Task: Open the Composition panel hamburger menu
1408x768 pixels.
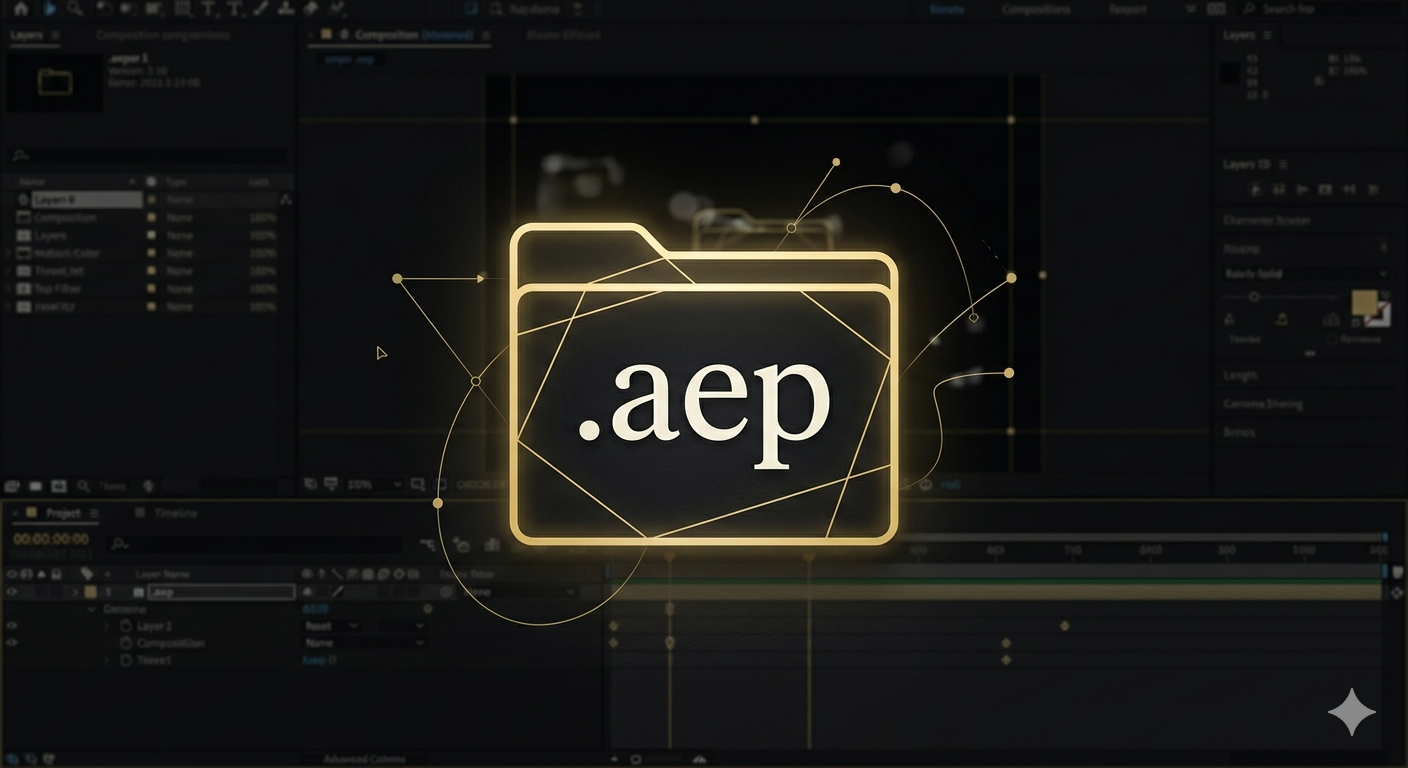Action: pyautogui.click(x=486, y=35)
